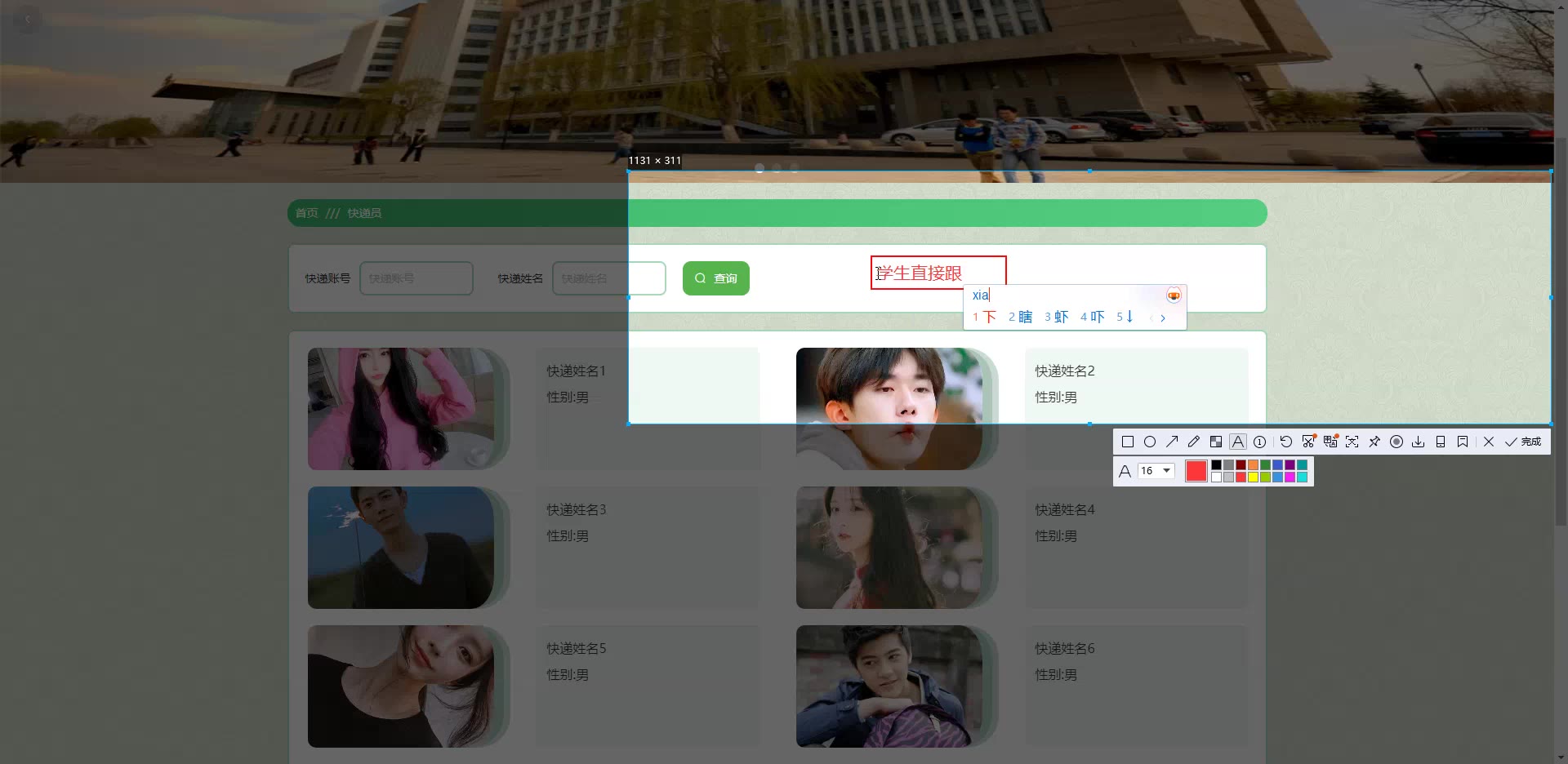Screen dimensions: 1568x764
Task: Send the screenshot to phone
Action: 1441,442
